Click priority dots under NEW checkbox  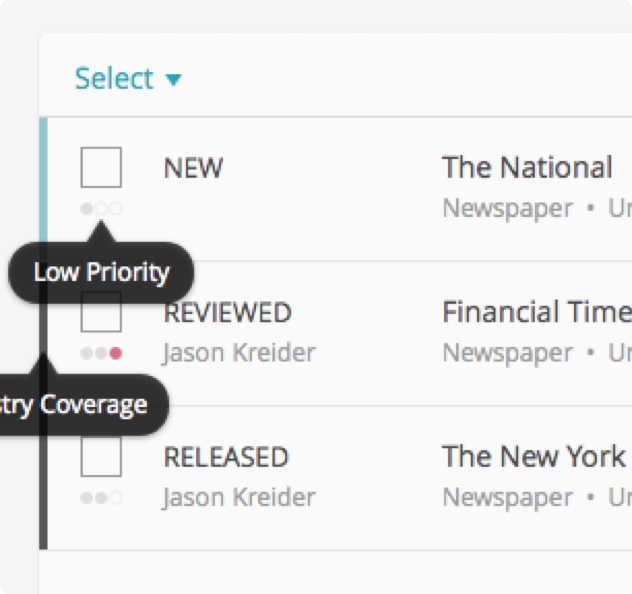pos(101,209)
